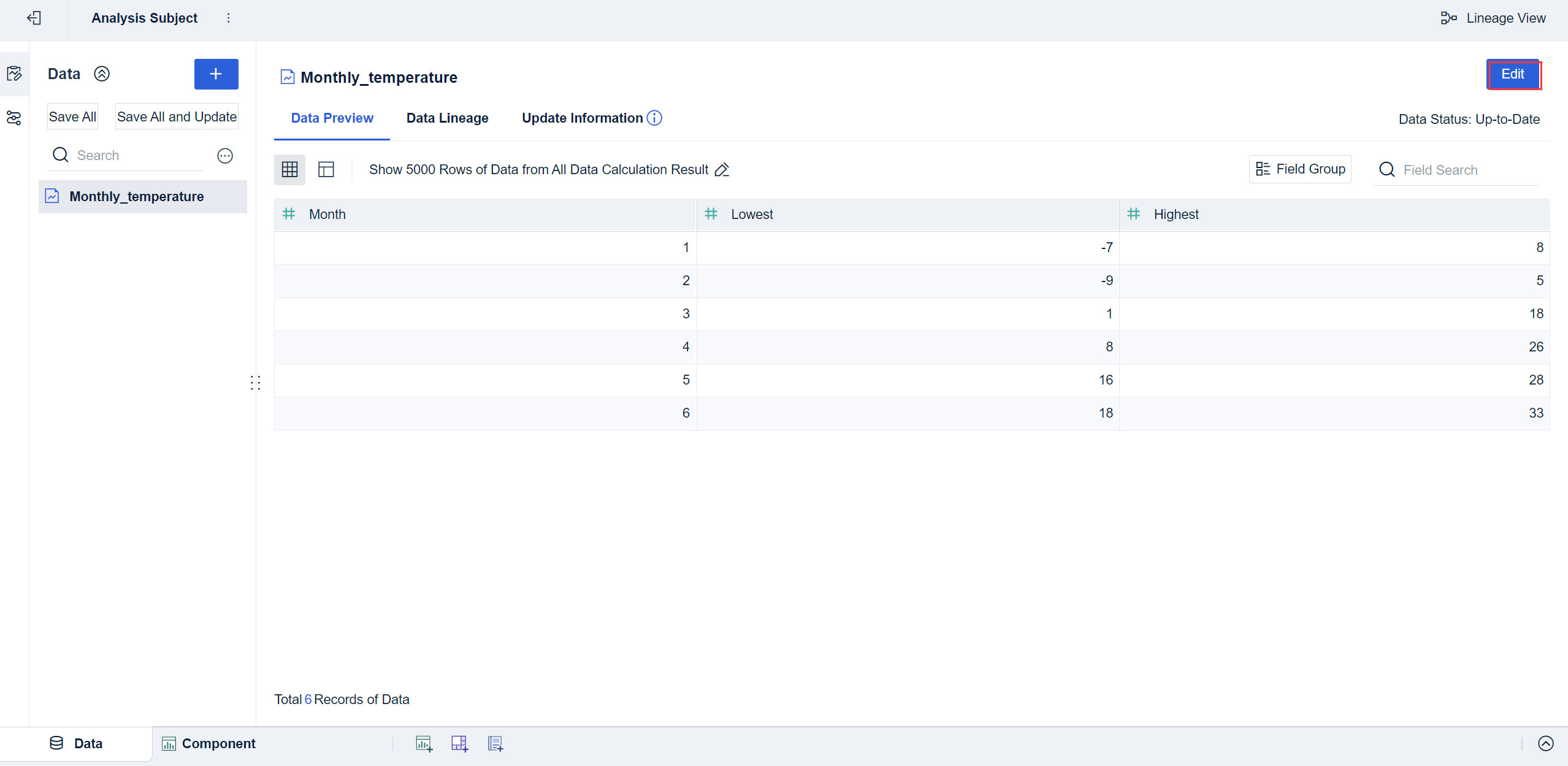
Task: Click the blue plus add data button
Action: coord(216,74)
